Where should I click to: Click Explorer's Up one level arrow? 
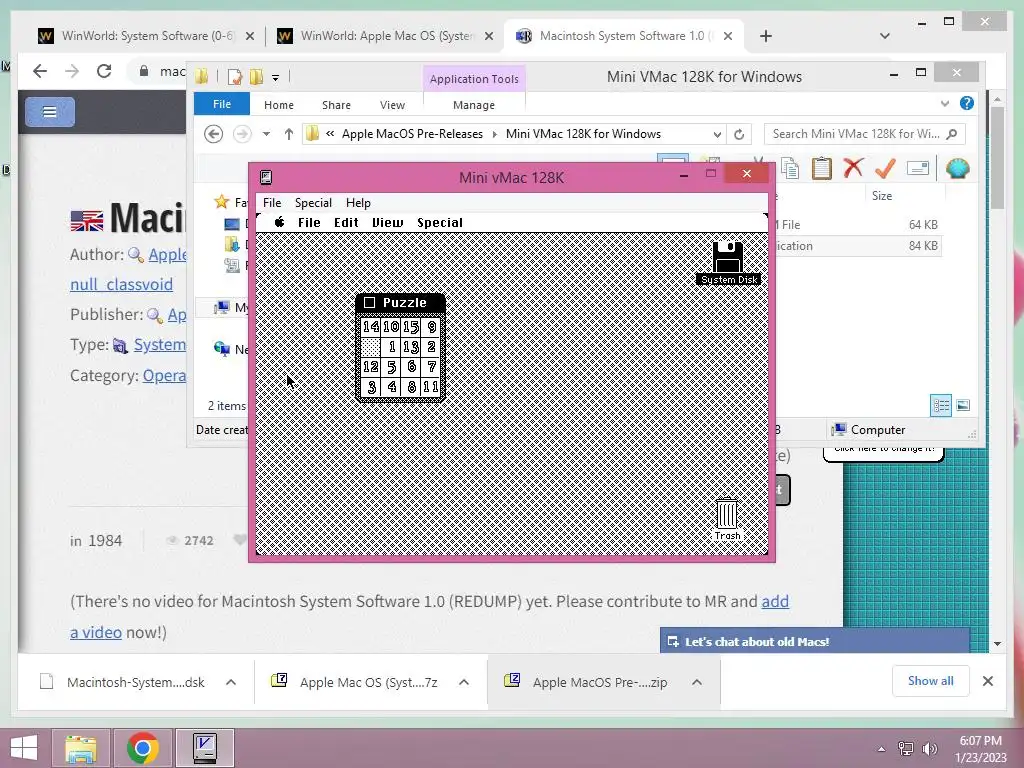tap(289, 134)
